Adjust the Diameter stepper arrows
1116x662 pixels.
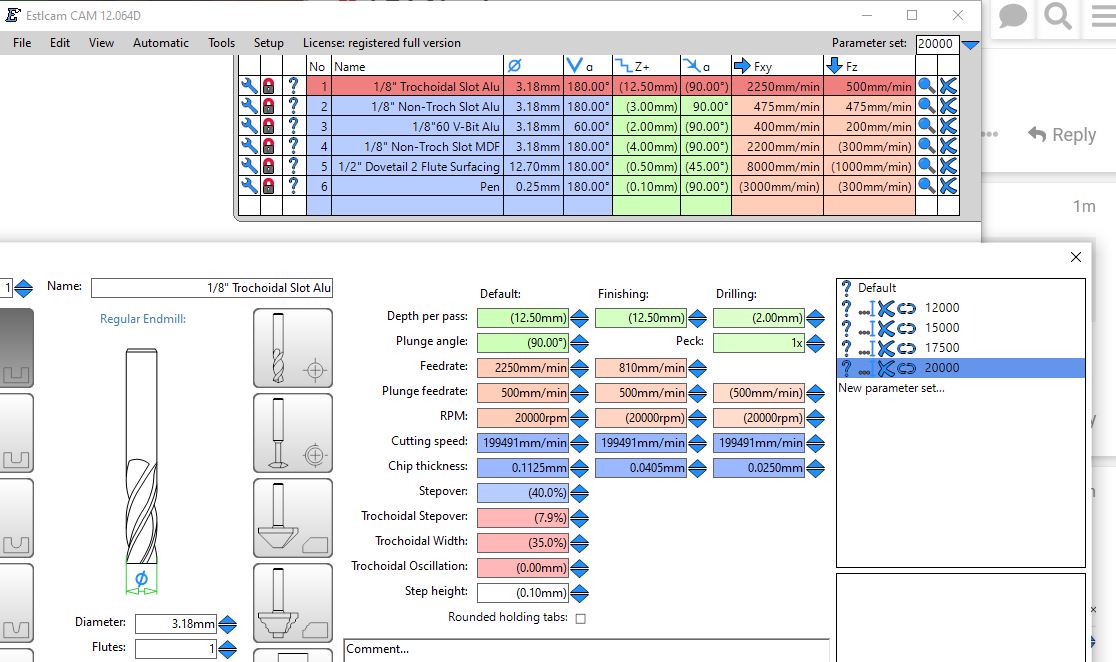coord(228,624)
